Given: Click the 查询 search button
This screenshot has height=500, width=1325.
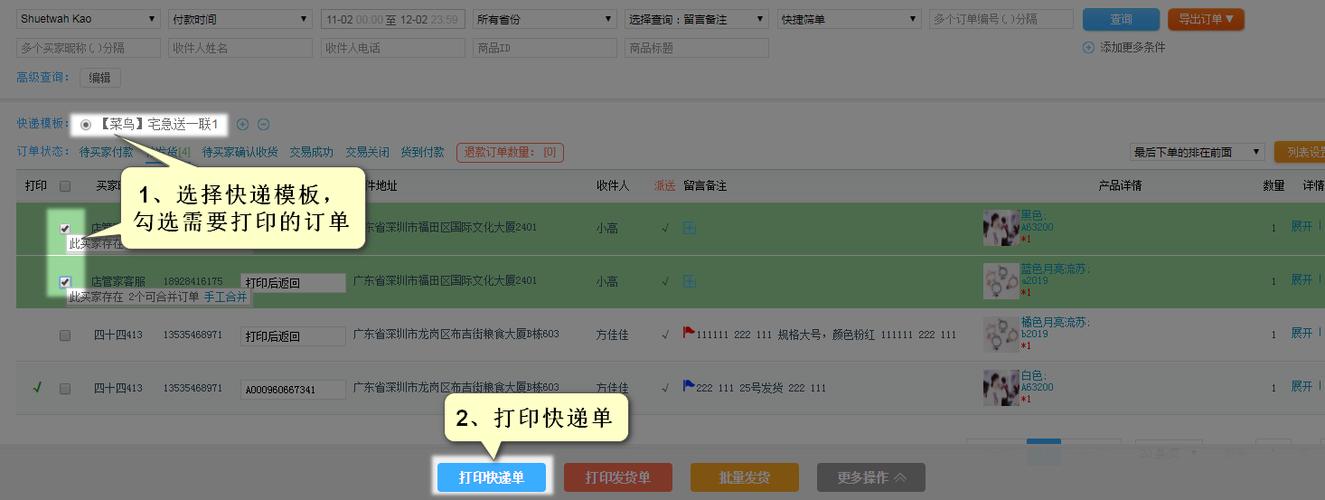Looking at the screenshot, I should (1120, 19).
